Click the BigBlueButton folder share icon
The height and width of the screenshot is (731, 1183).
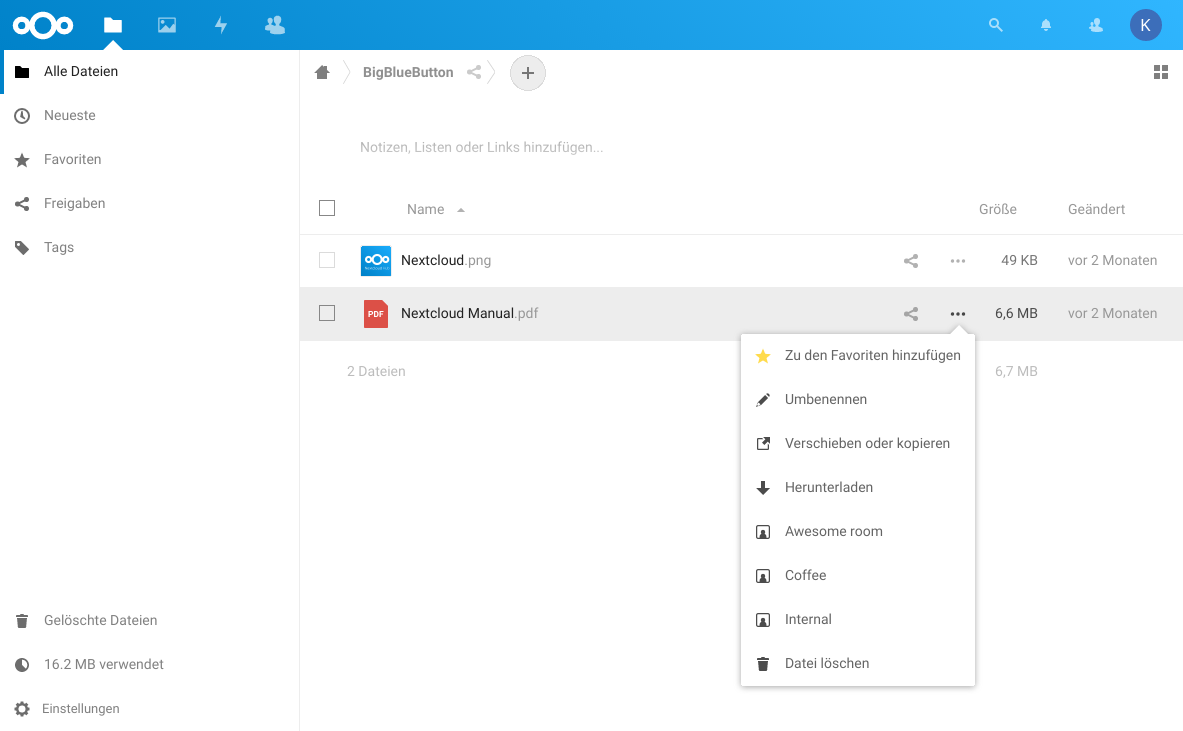click(x=475, y=72)
